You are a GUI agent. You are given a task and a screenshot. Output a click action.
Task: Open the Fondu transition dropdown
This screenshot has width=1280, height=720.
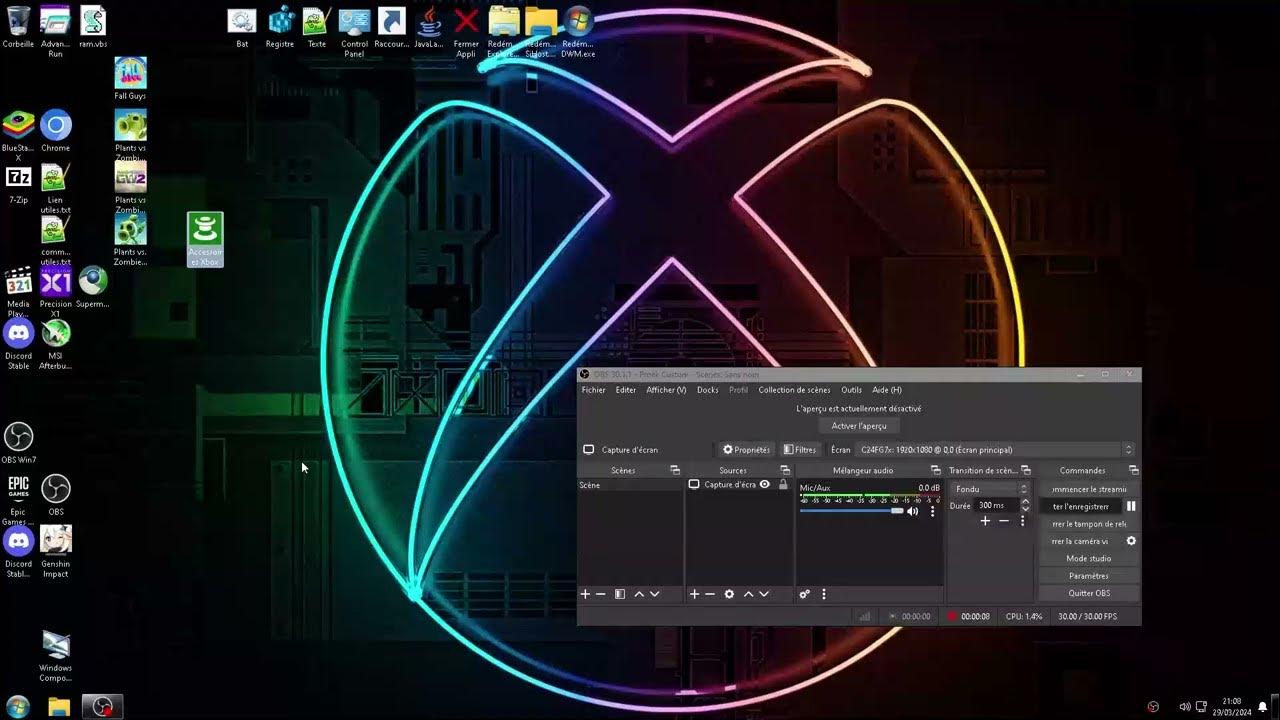(x=989, y=489)
